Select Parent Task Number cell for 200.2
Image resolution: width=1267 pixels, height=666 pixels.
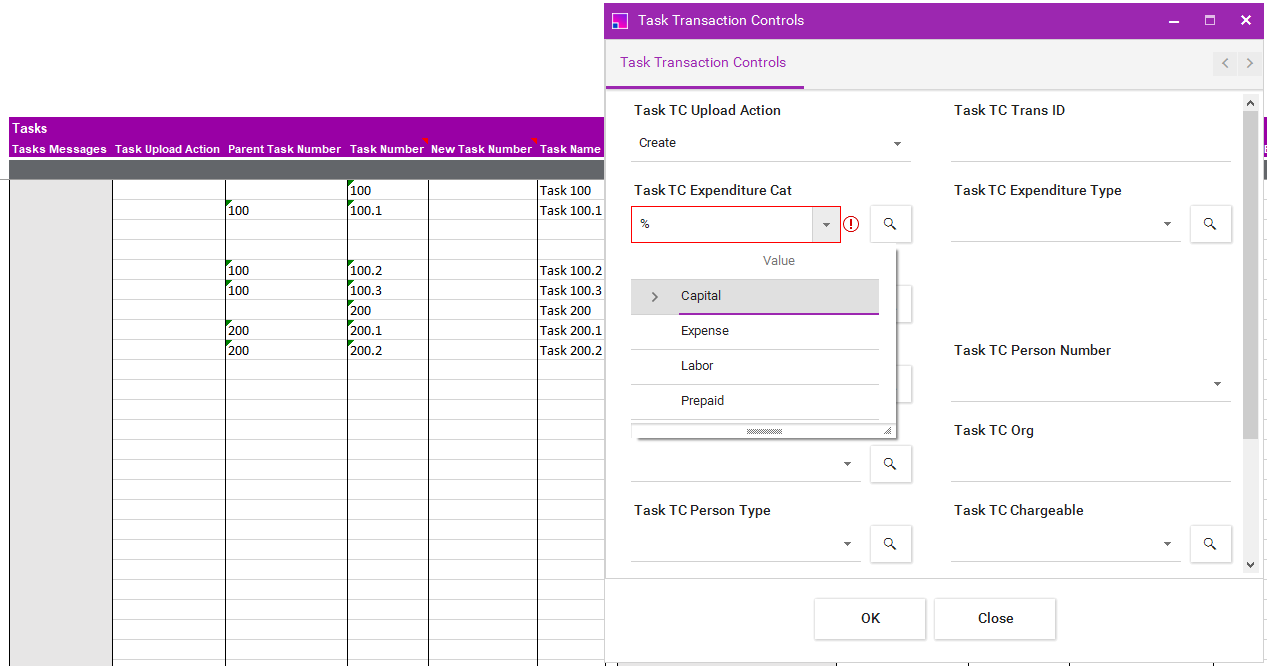(286, 350)
